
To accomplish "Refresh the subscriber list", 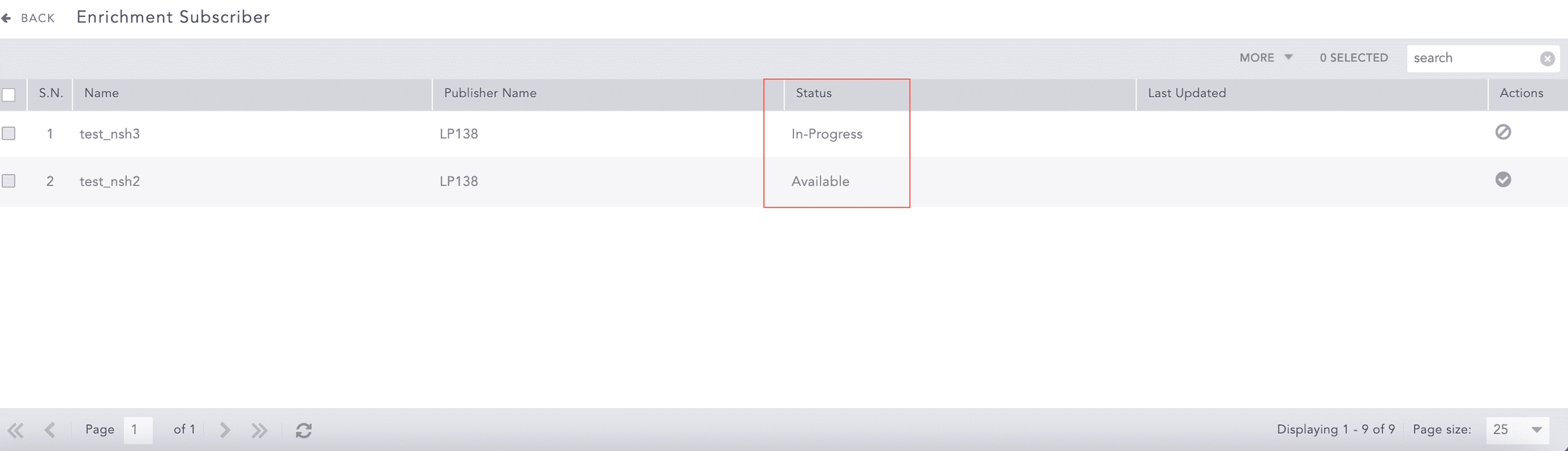I will [x=304, y=430].
